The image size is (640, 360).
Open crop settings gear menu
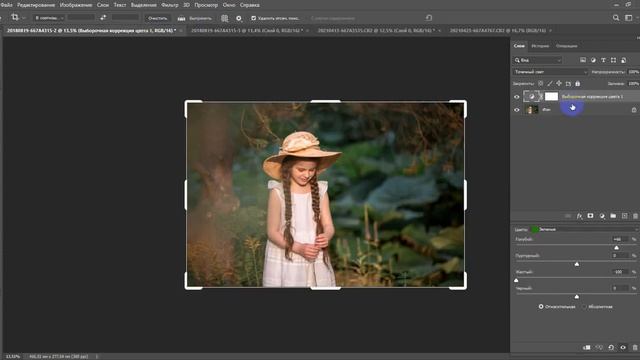(239, 18)
